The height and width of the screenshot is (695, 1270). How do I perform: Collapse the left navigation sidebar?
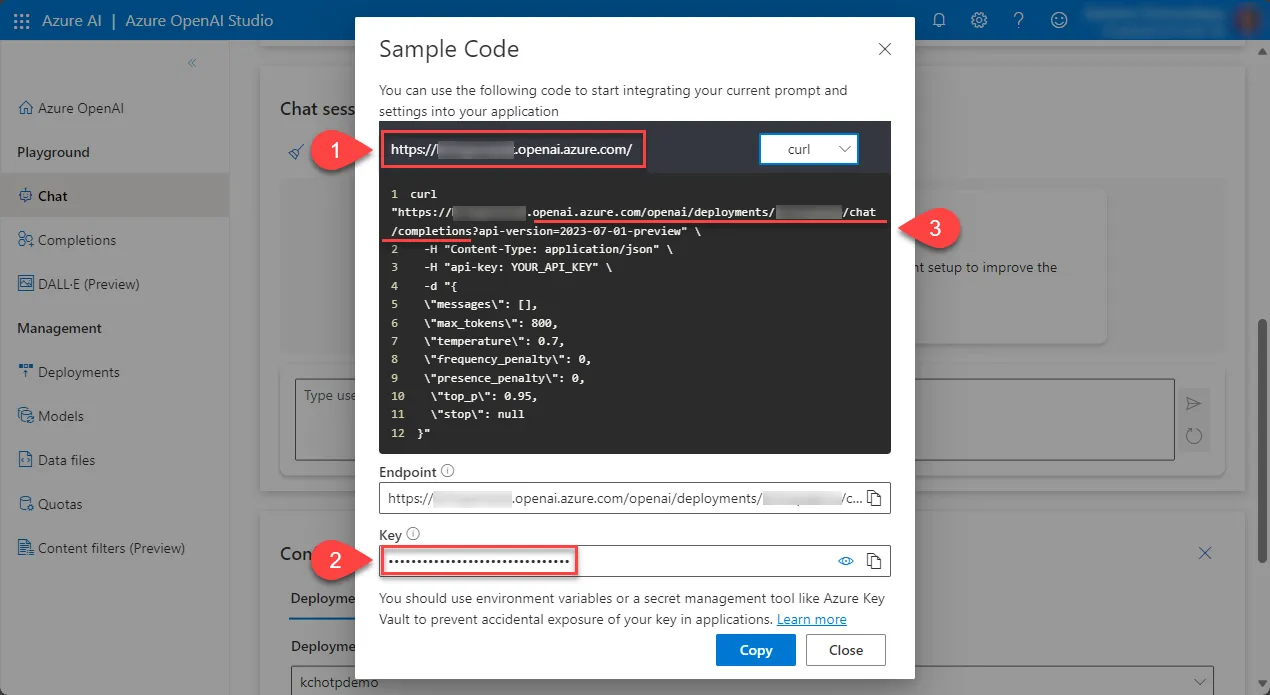click(192, 63)
